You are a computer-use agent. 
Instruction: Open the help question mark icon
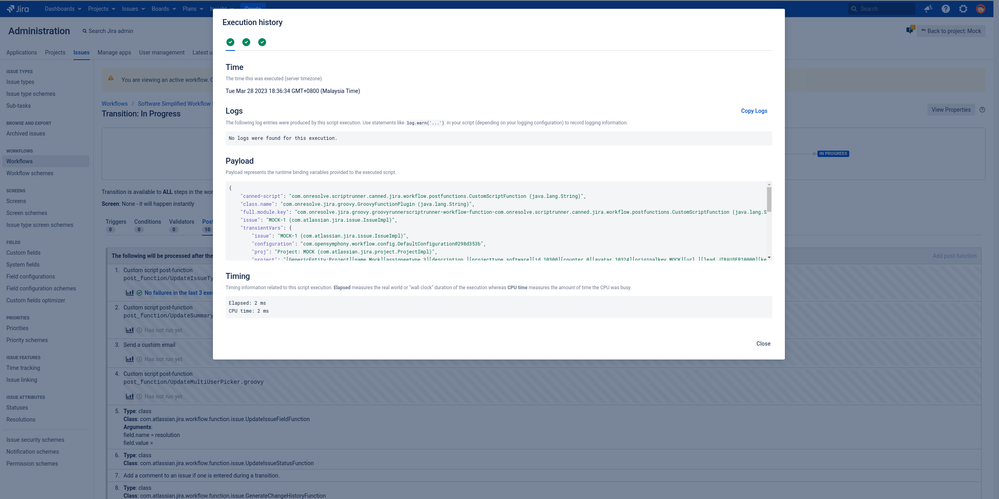pos(945,9)
